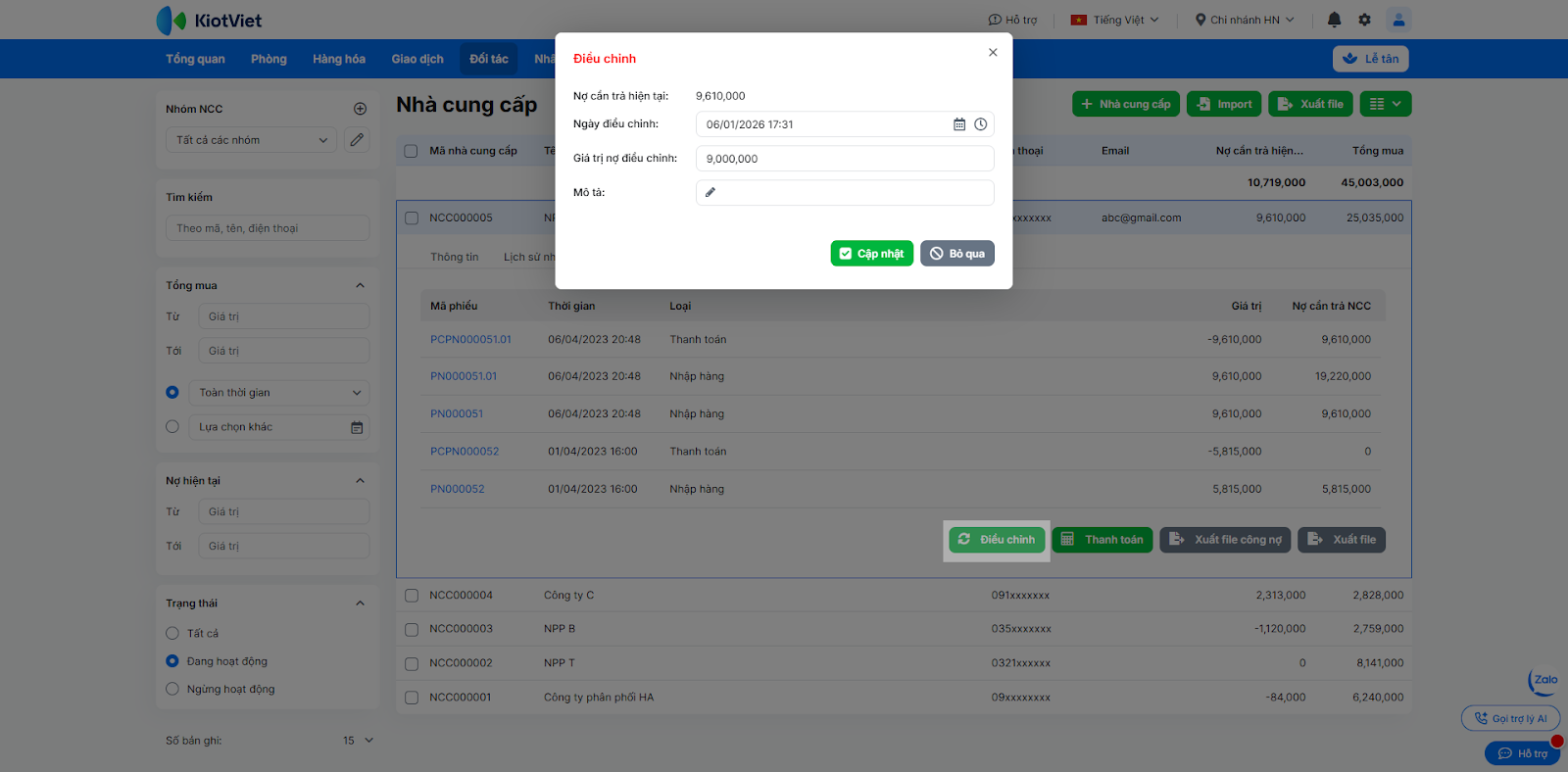Switch to the Thông tin tab
Screen dimensions: 1568x772
(455, 257)
